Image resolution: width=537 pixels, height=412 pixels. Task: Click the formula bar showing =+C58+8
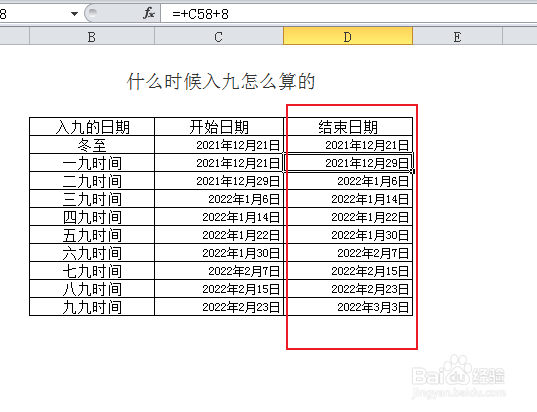click(x=349, y=14)
